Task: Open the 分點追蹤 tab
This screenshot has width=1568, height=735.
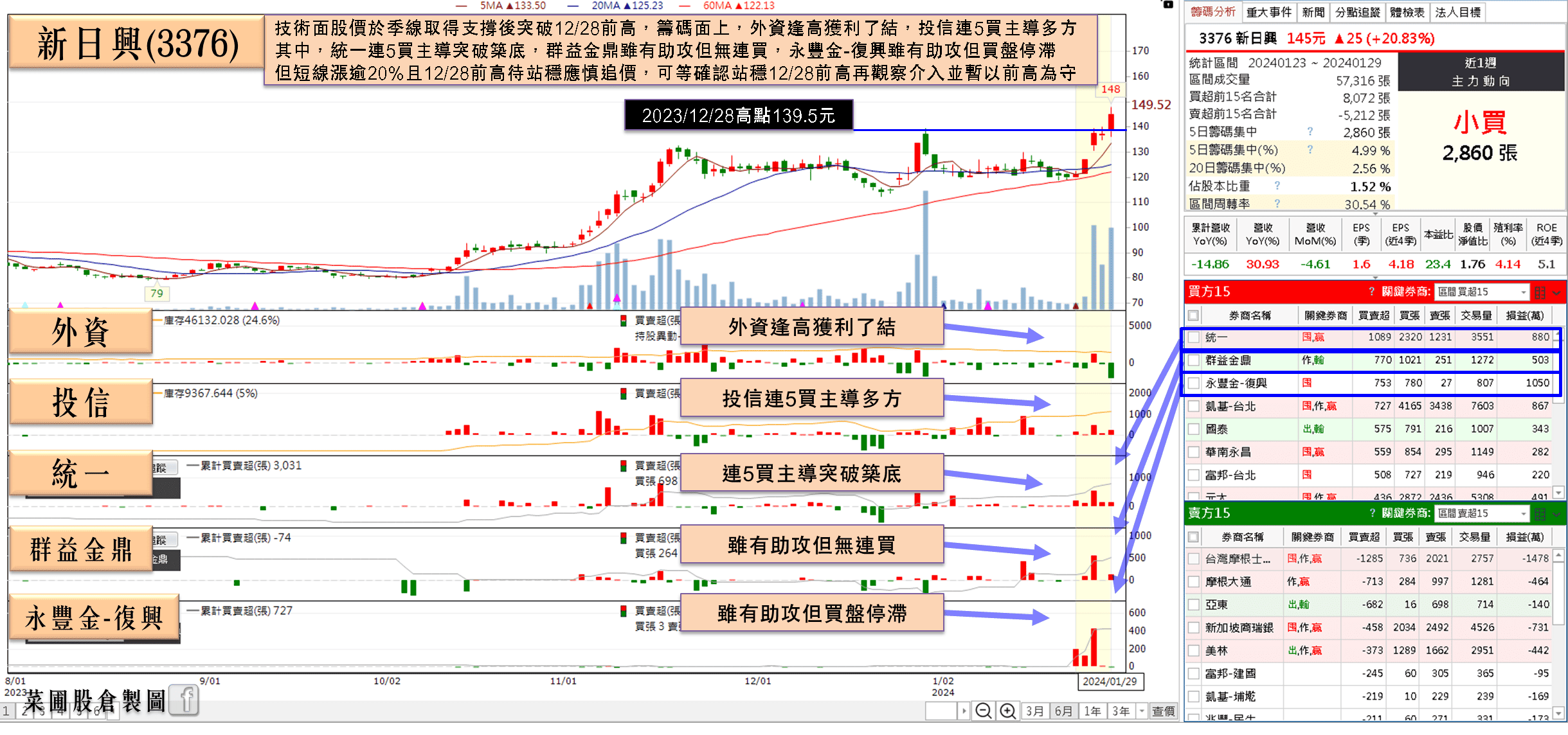Action: pos(1358,12)
